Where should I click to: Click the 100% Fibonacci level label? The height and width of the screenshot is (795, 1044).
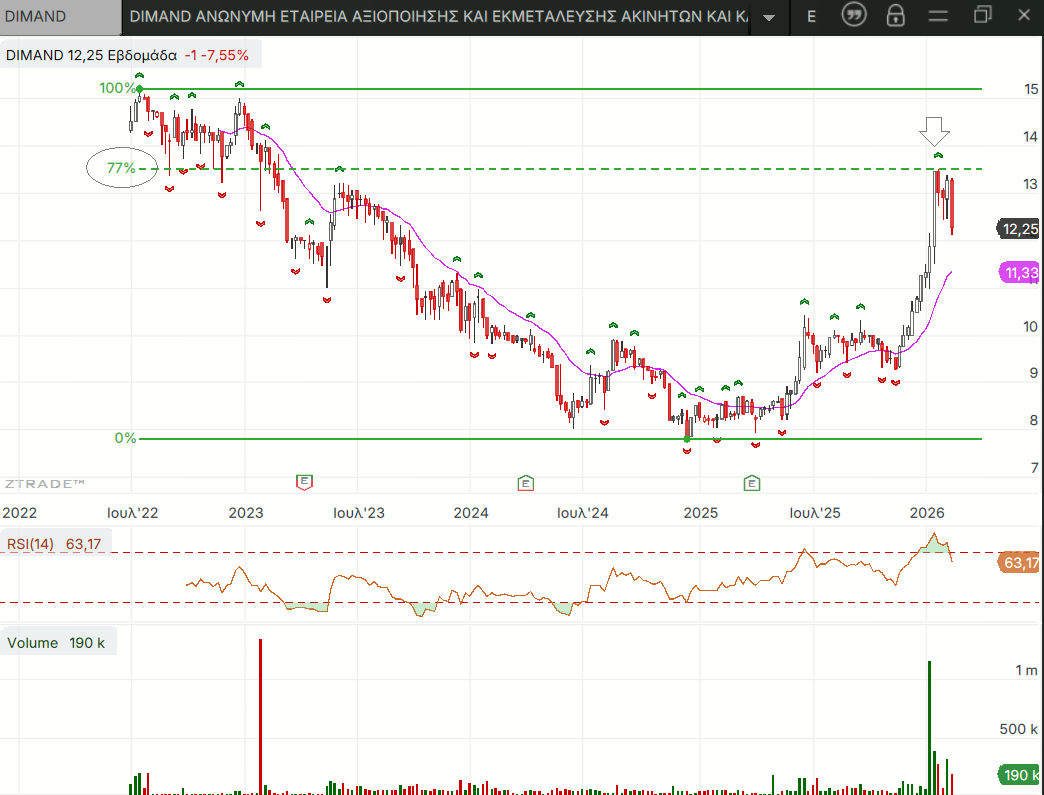point(116,88)
